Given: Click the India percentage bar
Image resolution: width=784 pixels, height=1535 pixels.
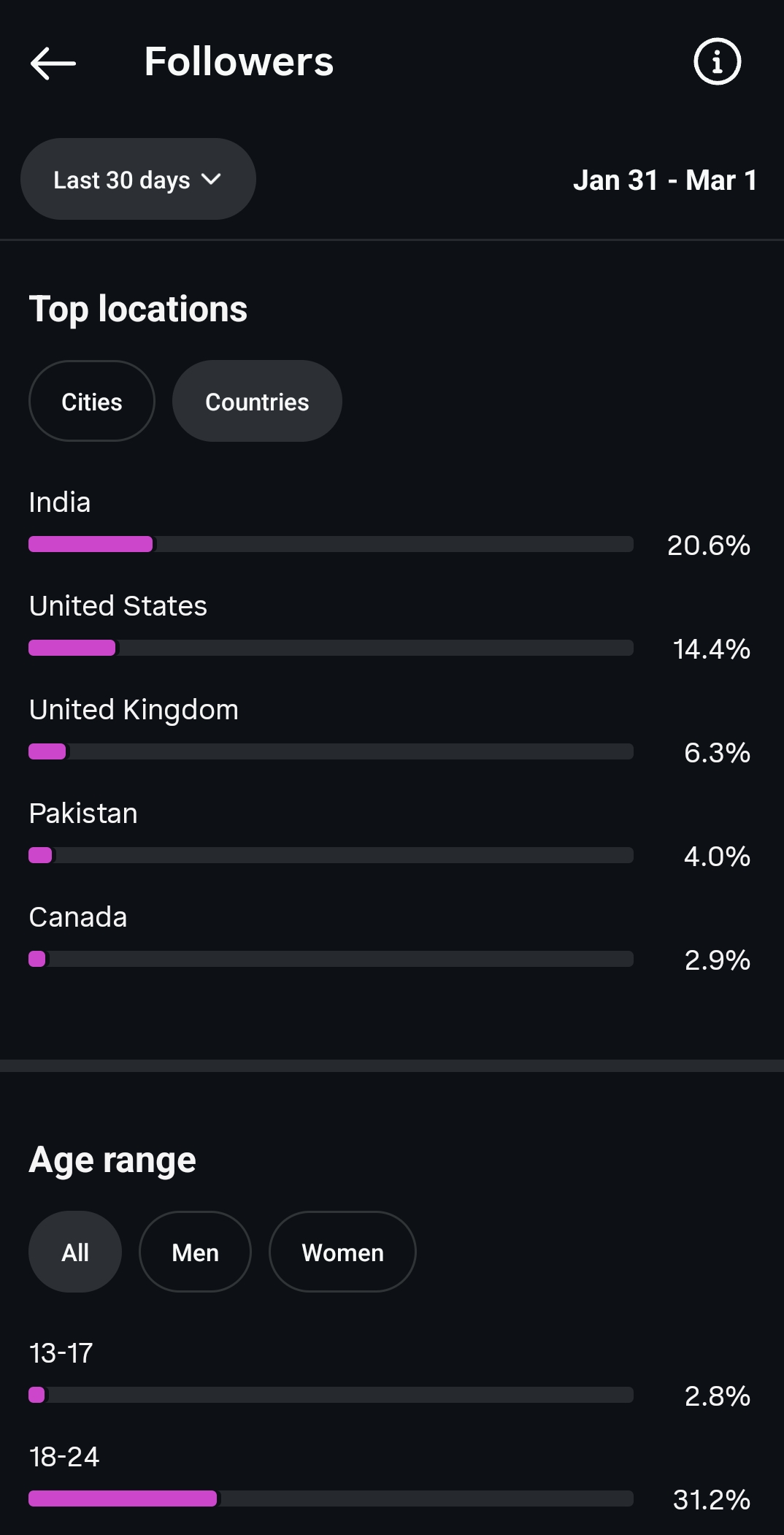Looking at the screenshot, I should (x=331, y=544).
